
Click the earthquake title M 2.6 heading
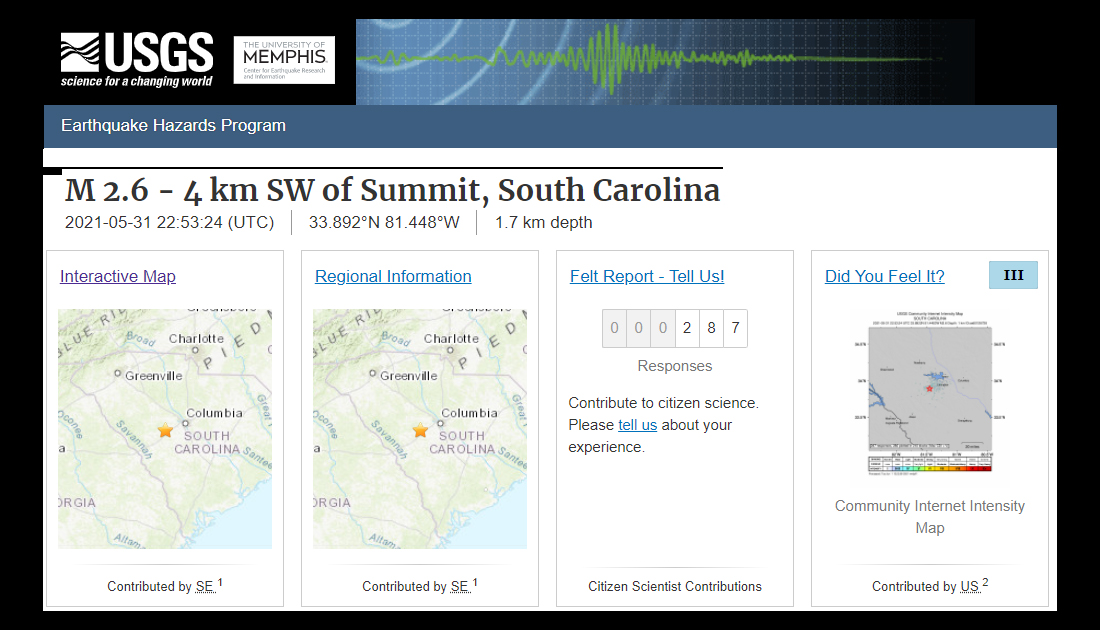pos(392,190)
